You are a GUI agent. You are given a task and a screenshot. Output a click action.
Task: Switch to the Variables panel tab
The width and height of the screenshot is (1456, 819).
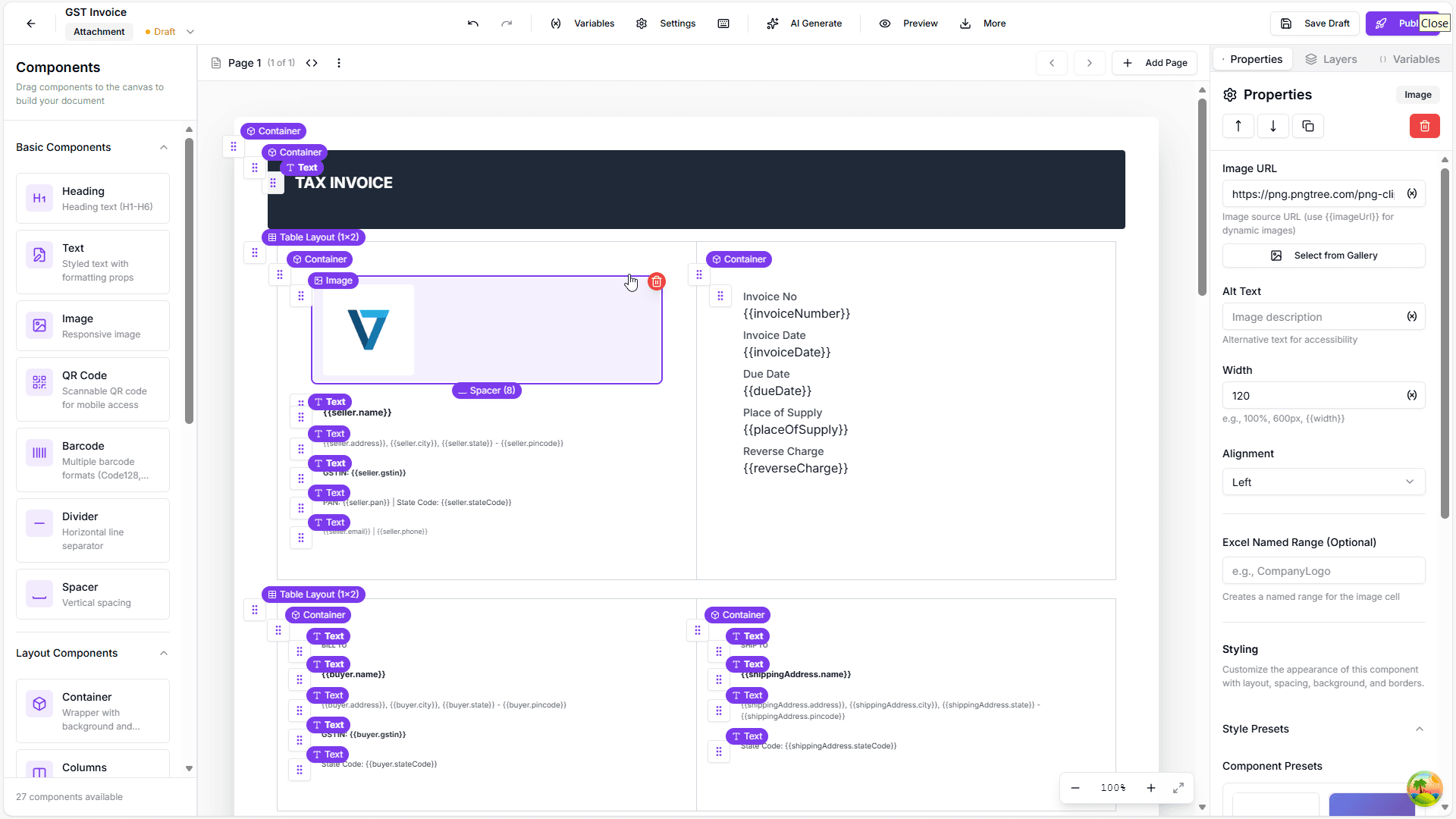pyautogui.click(x=1414, y=59)
